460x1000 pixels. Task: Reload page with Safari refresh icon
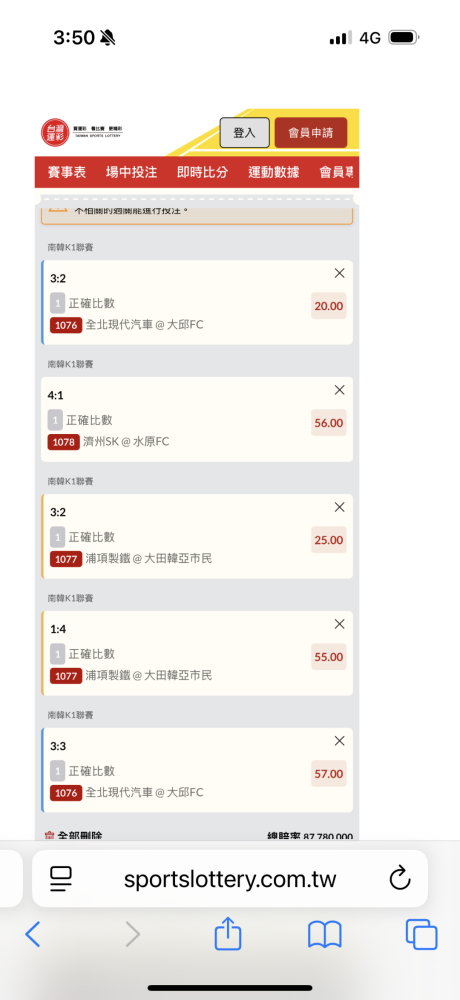click(x=399, y=878)
